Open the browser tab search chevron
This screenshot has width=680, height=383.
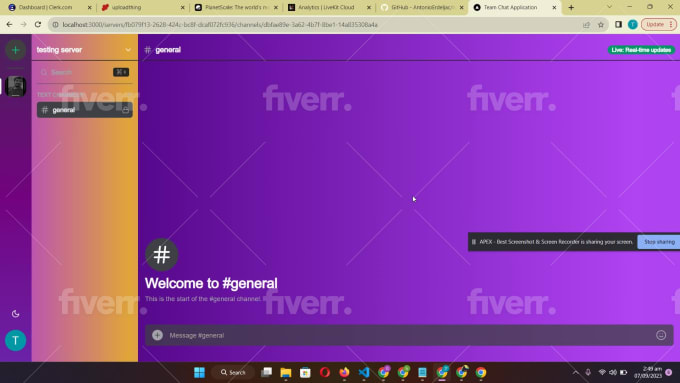coord(609,7)
